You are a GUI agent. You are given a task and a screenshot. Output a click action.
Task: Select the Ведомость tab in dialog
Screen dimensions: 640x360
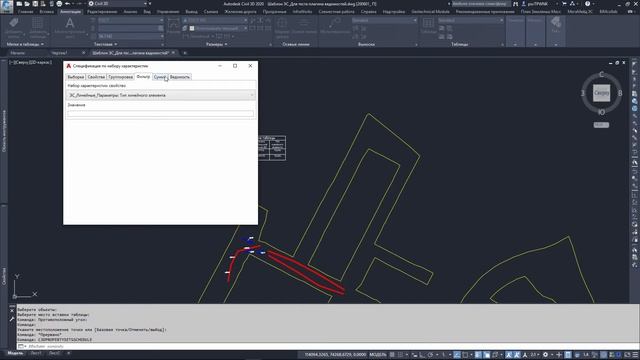(180, 77)
